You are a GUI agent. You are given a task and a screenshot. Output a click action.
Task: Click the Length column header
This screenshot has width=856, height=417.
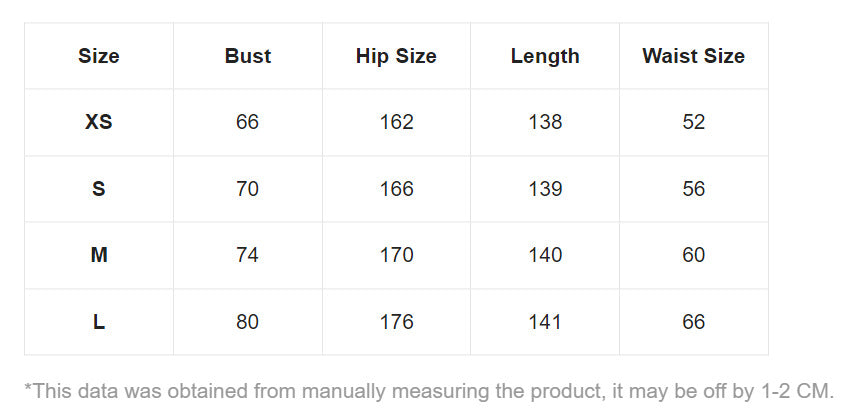545,56
